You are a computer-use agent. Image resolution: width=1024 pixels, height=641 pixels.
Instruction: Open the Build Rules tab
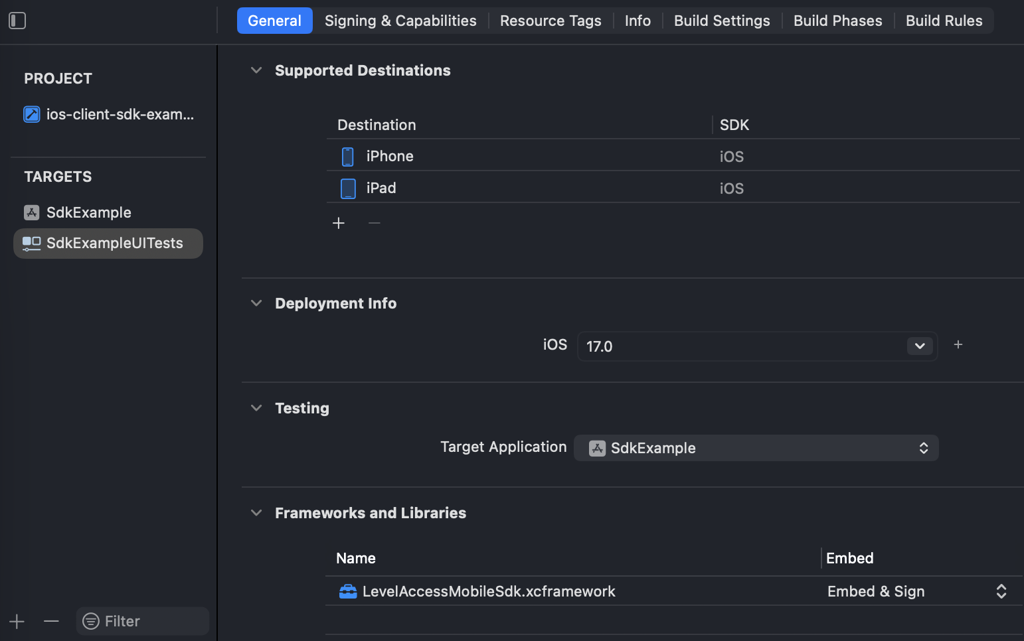click(x=944, y=21)
